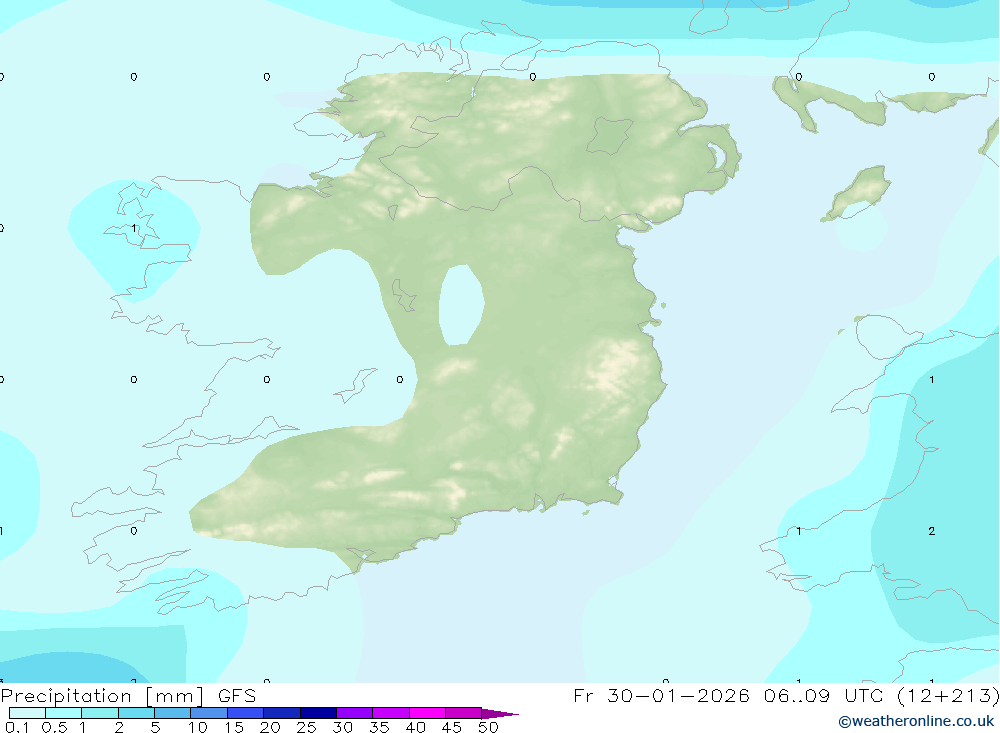Select the navy legend swatch between 25 and 30
Viewport: 1000px width, 733px height.
(318, 713)
